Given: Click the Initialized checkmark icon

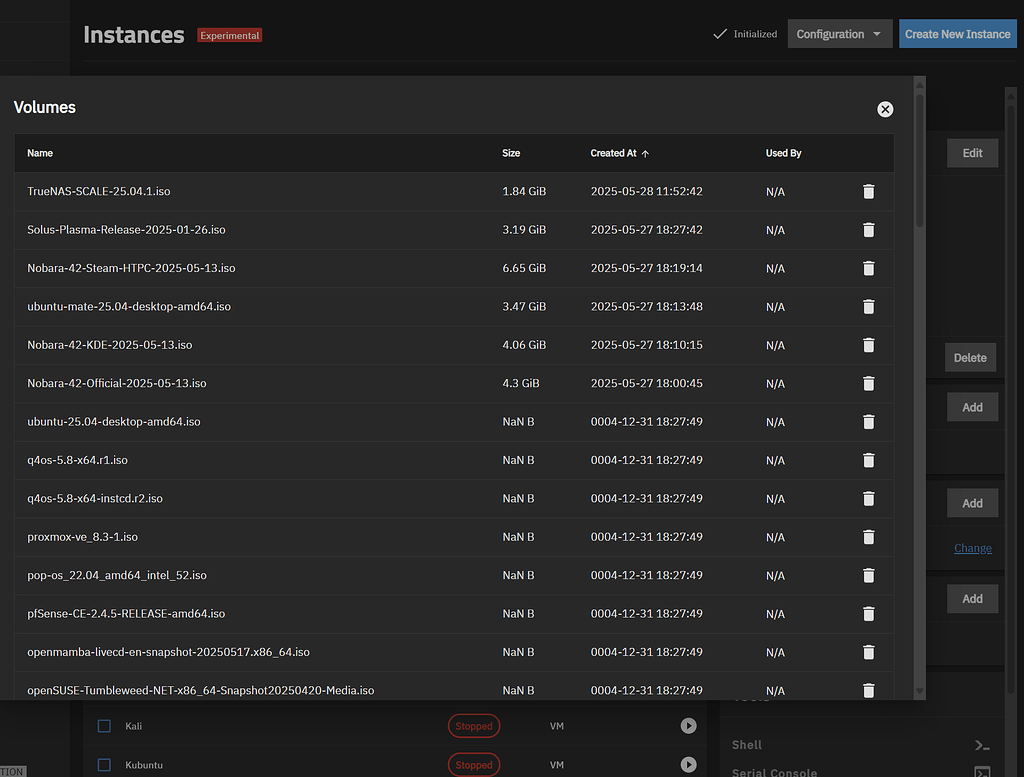Looking at the screenshot, I should [x=719, y=33].
